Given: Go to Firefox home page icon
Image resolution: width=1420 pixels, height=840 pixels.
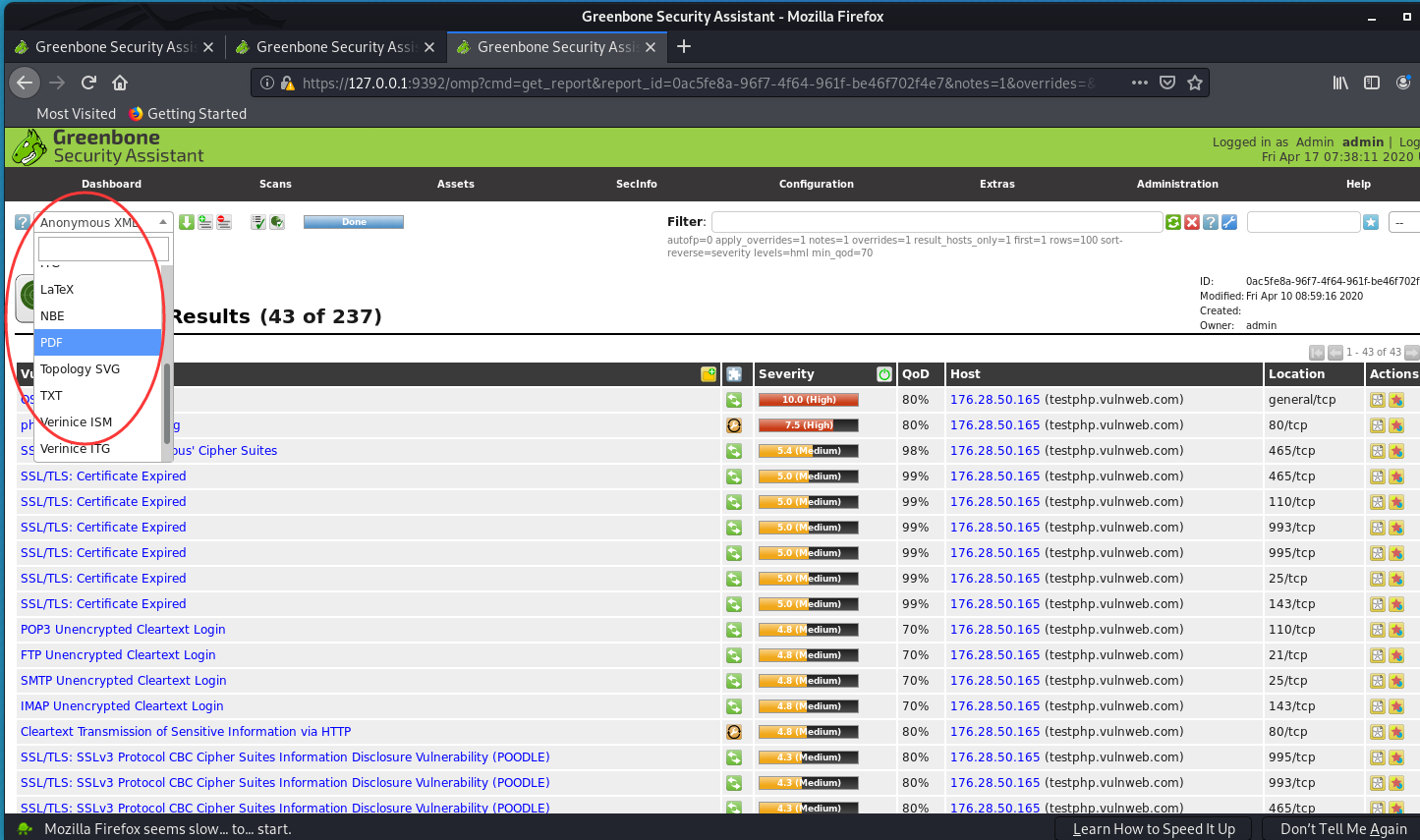Looking at the screenshot, I should 120,83.
